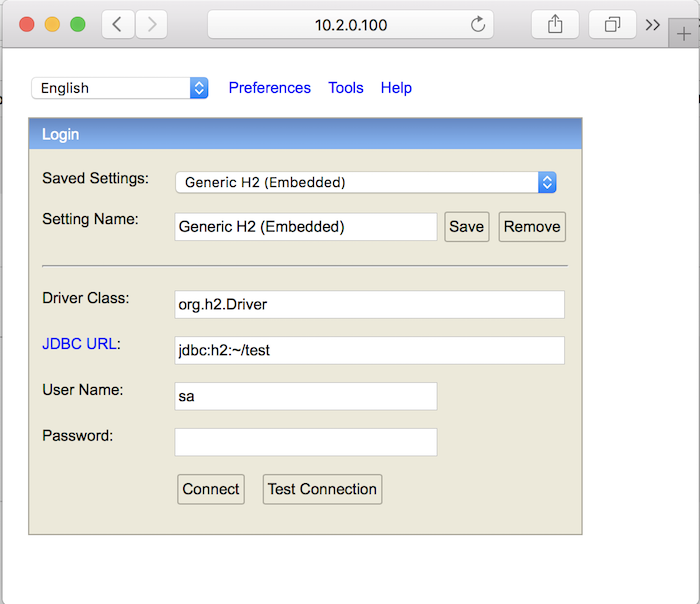Viewport: 700px width, 604px height.
Task: Maximize the window with green button
Action: 78,24
